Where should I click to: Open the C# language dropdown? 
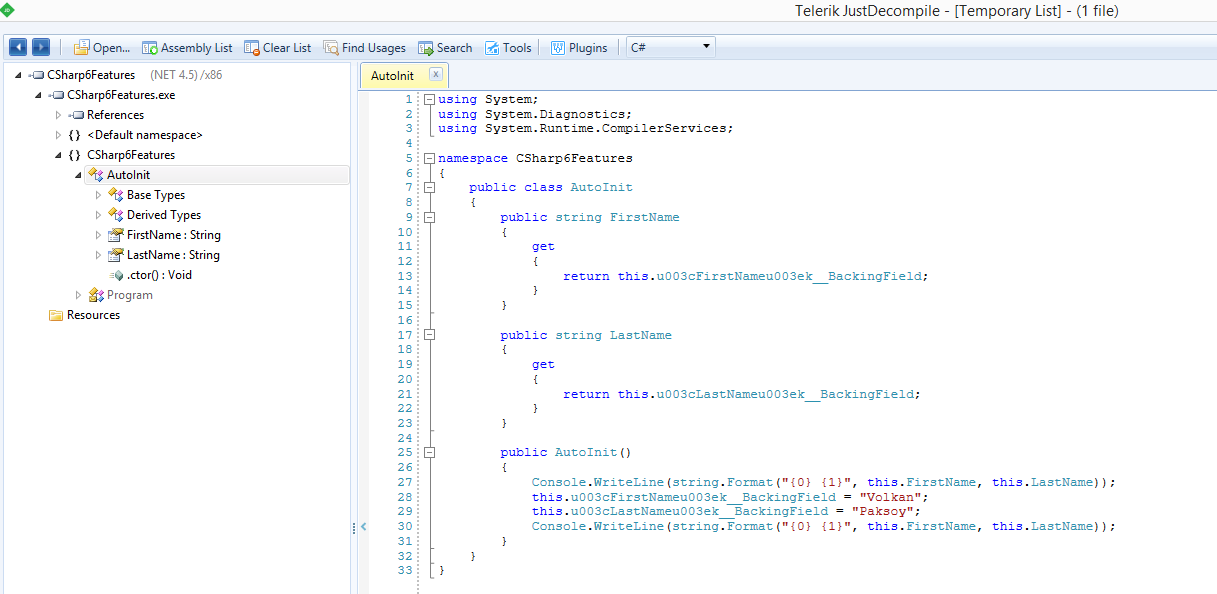tap(704, 46)
